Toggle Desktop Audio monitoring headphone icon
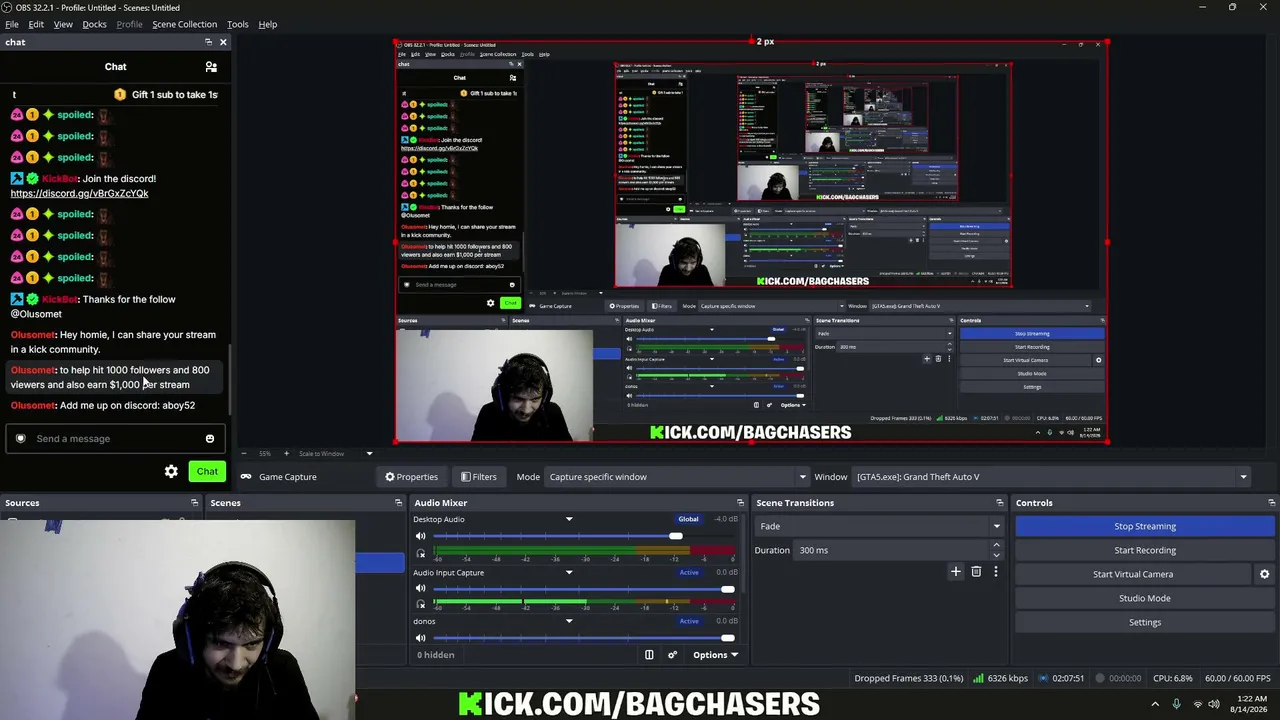Image resolution: width=1280 pixels, height=720 pixels. (x=421, y=553)
